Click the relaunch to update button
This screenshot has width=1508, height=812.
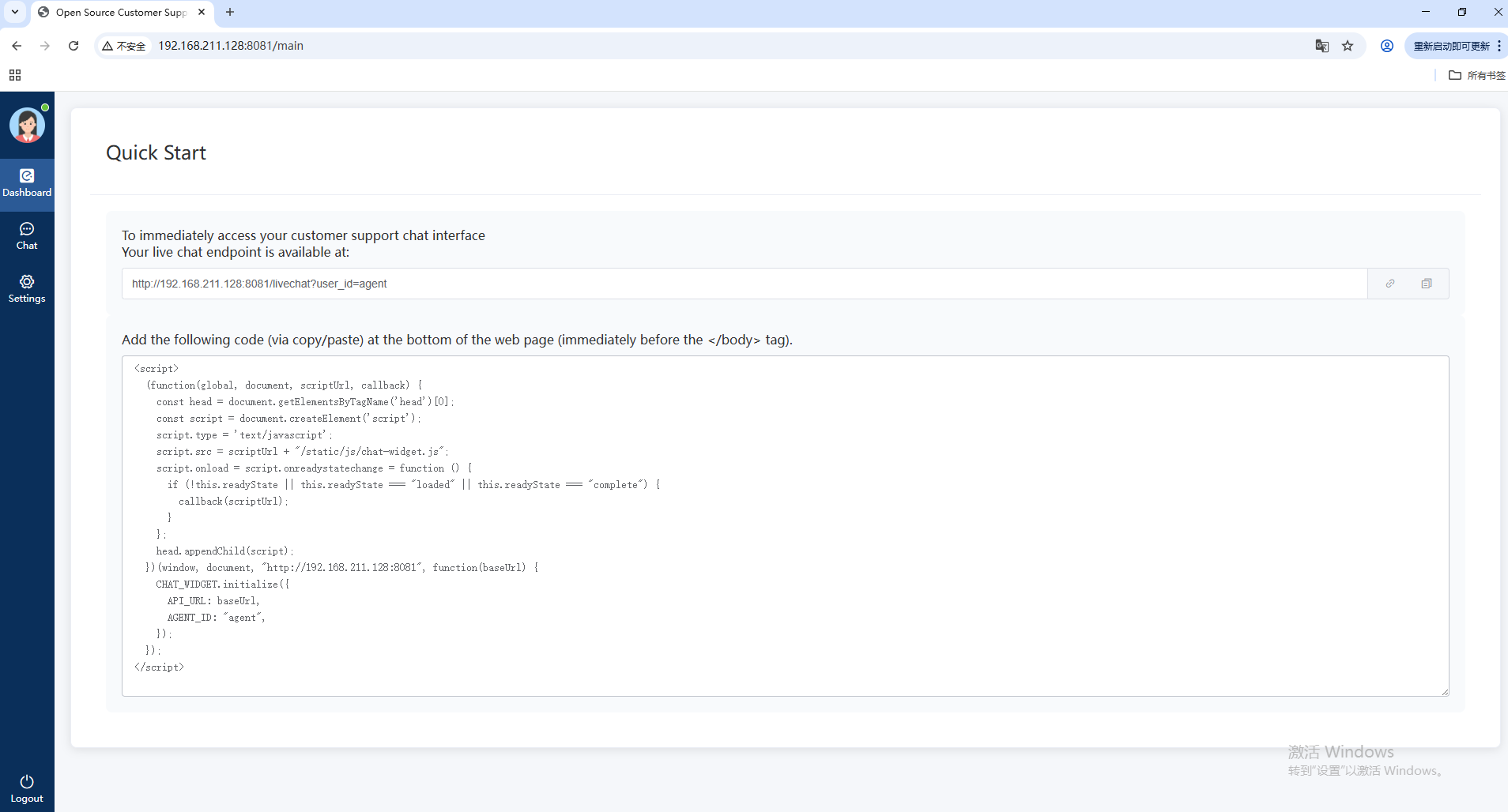click(x=1451, y=46)
